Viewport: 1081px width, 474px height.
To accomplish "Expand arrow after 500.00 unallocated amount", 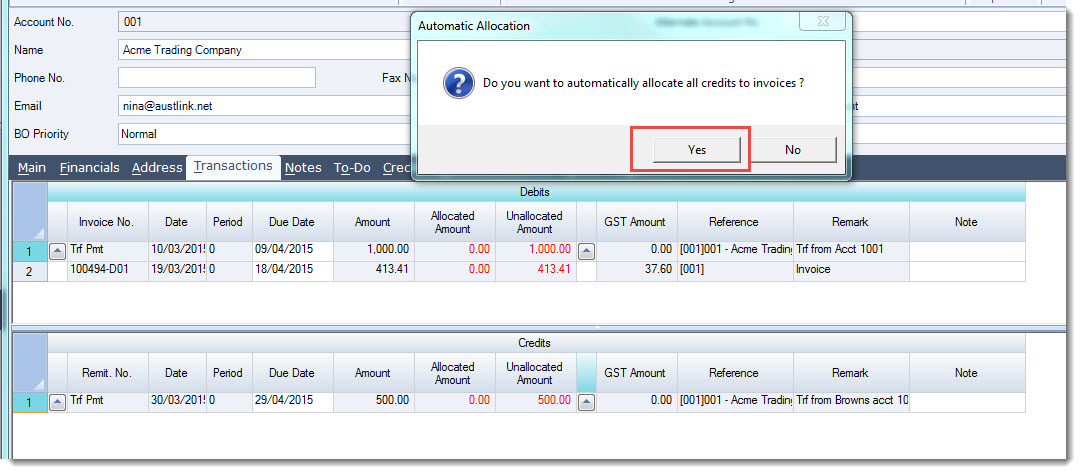I will (x=586, y=402).
